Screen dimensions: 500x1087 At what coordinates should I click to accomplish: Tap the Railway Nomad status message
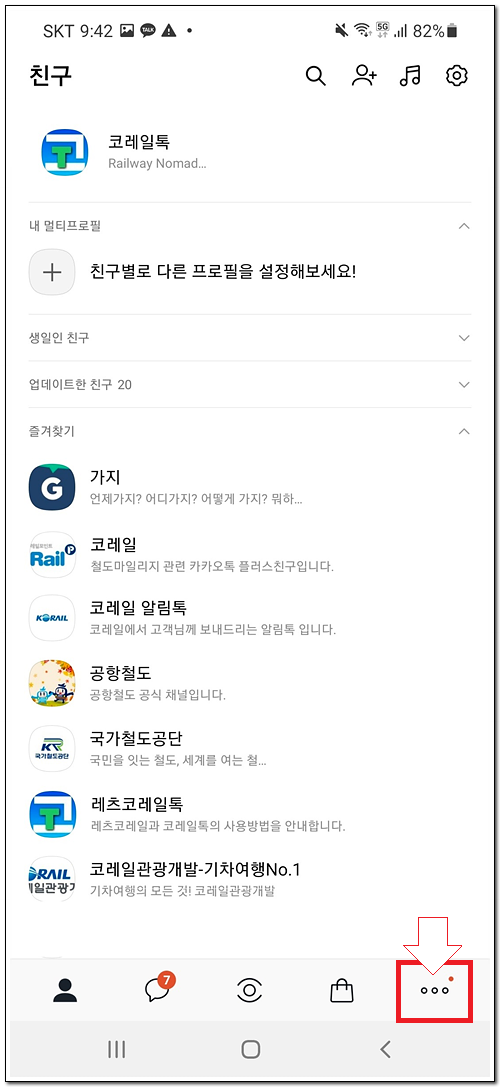157,164
